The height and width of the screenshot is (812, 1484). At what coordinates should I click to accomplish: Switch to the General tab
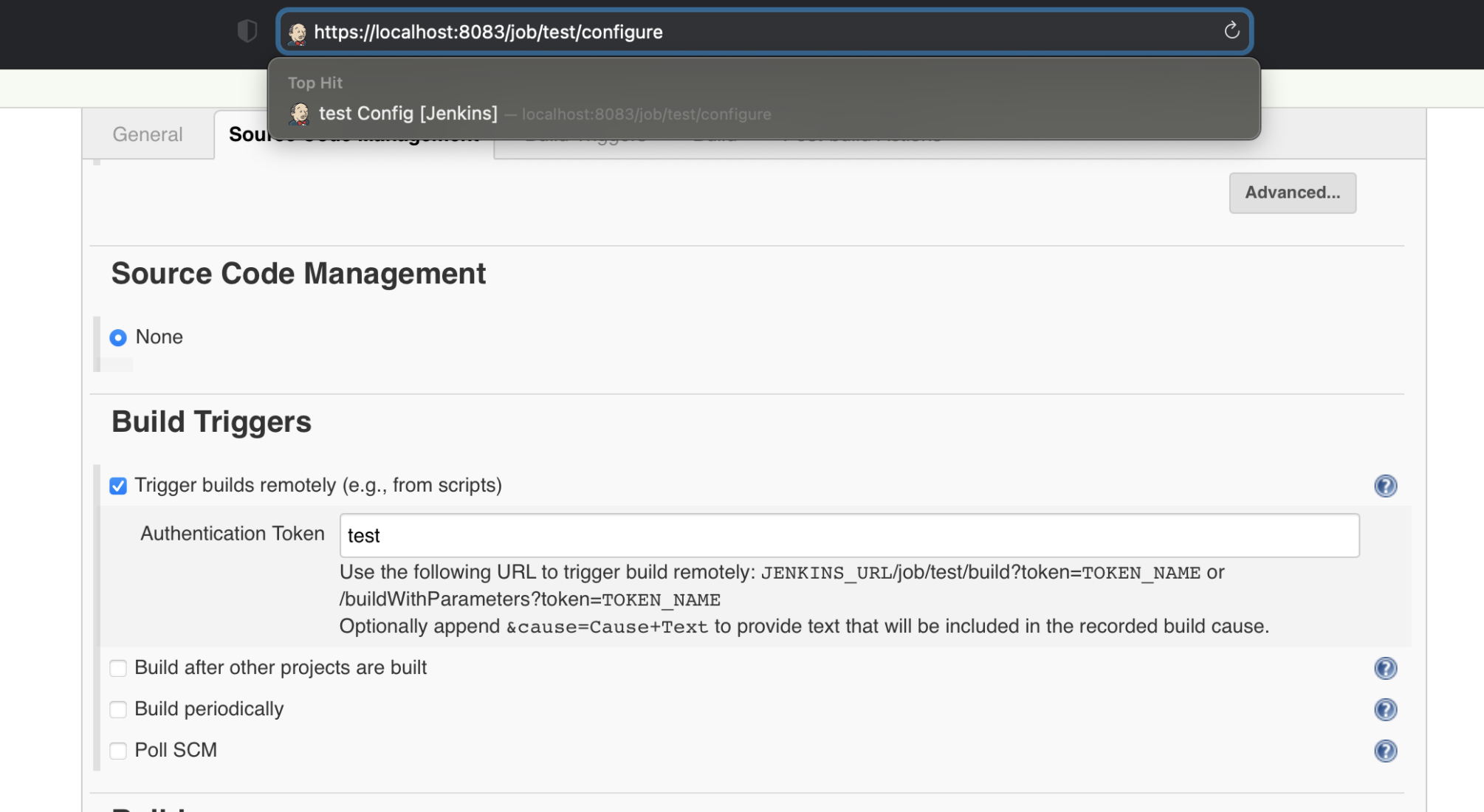(x=148, y=134)
